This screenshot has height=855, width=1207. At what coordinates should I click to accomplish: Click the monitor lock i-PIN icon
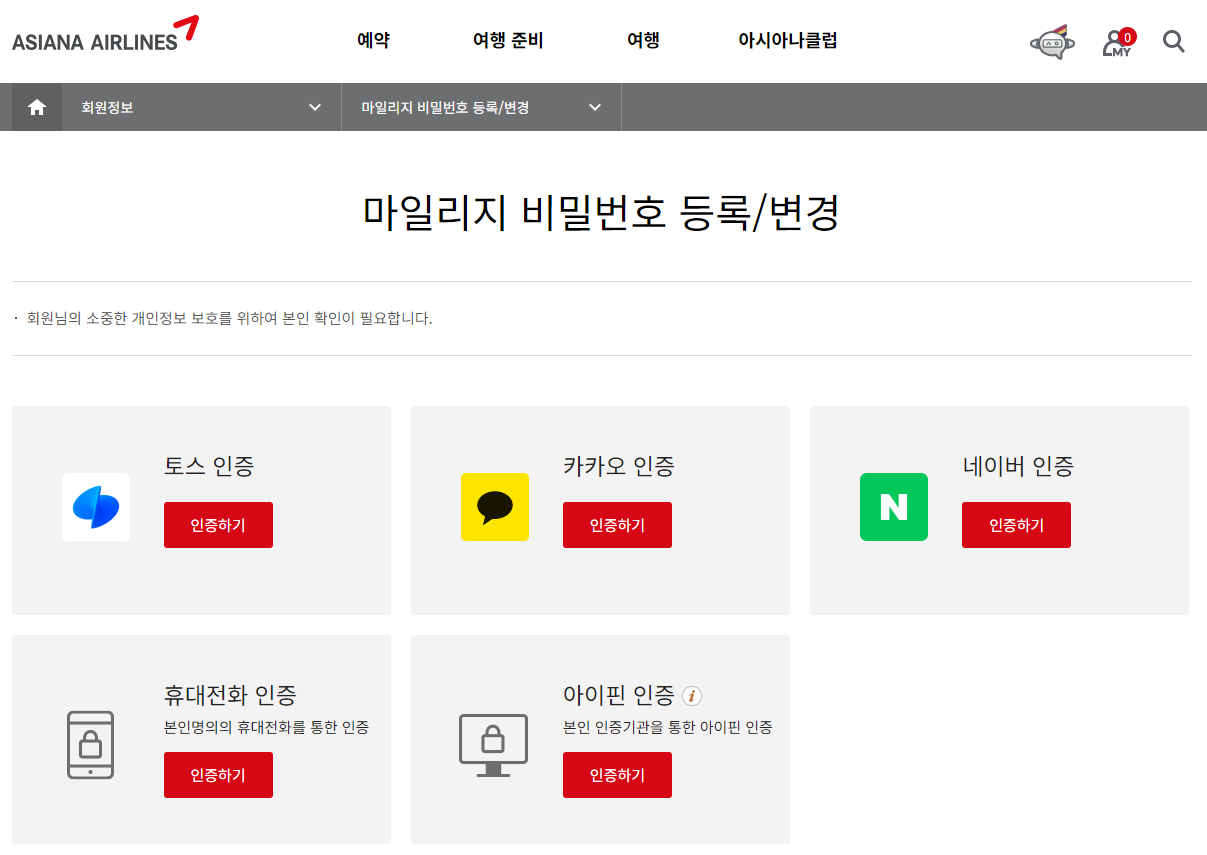pyautogui.click(x=493, y=745)
